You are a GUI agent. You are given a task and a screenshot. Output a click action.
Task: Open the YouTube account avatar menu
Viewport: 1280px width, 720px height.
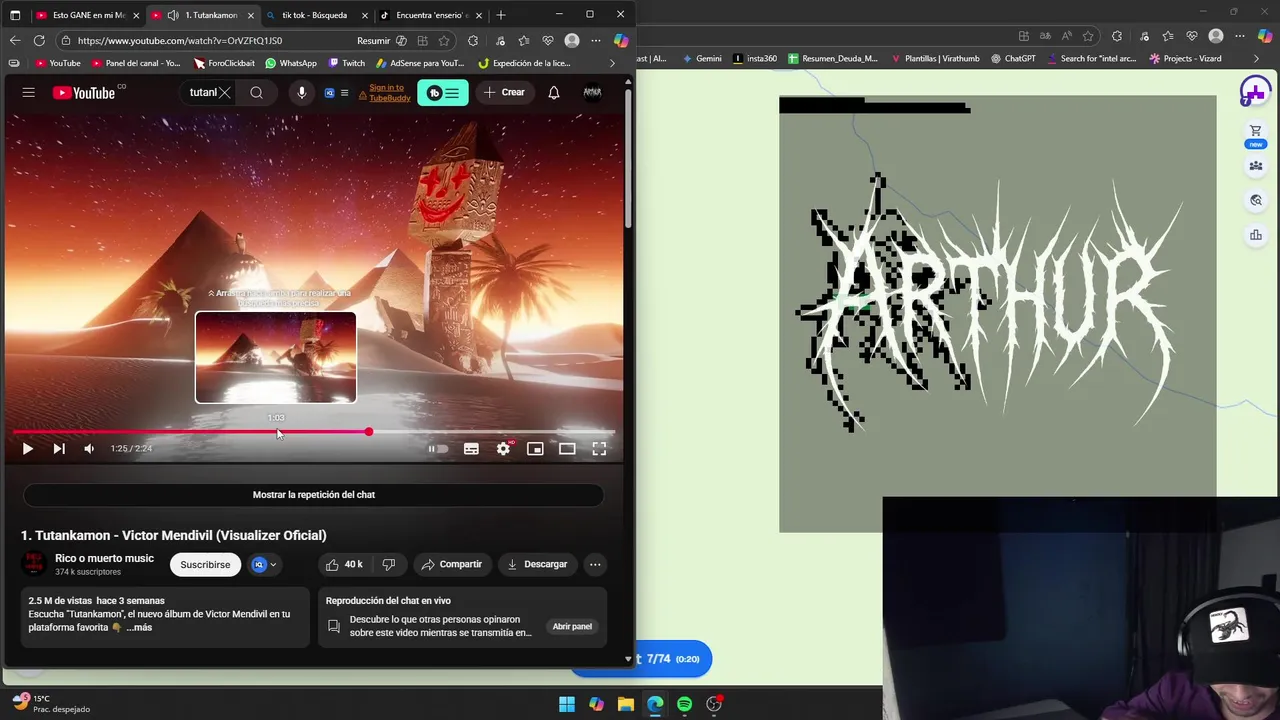point(592,92)
